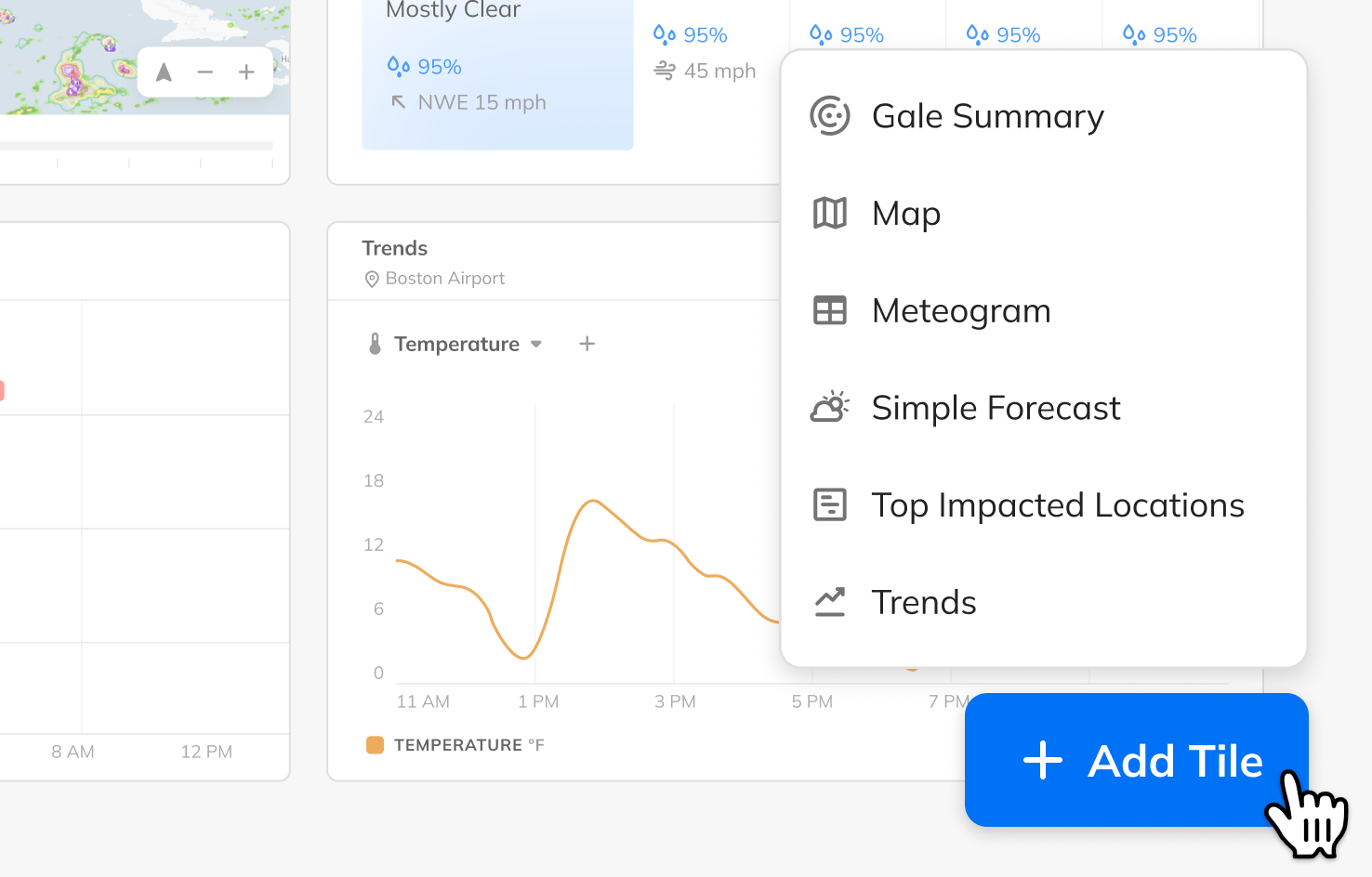
Task: Zoom in on the radar map
Action: pyautogui.click(x=246, y=72)
